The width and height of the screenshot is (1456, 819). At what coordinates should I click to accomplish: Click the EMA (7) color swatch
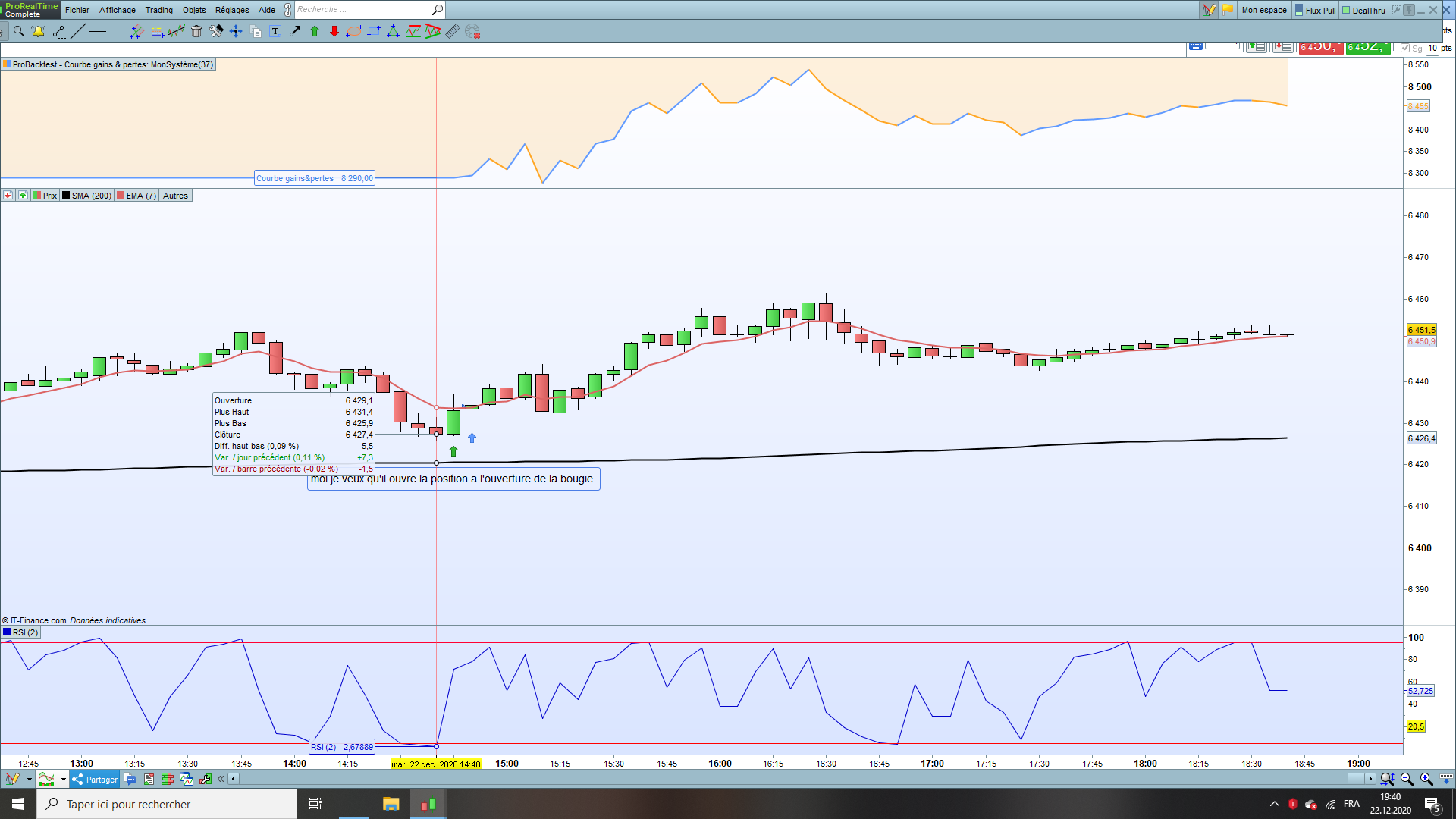[x=121, y=196]
